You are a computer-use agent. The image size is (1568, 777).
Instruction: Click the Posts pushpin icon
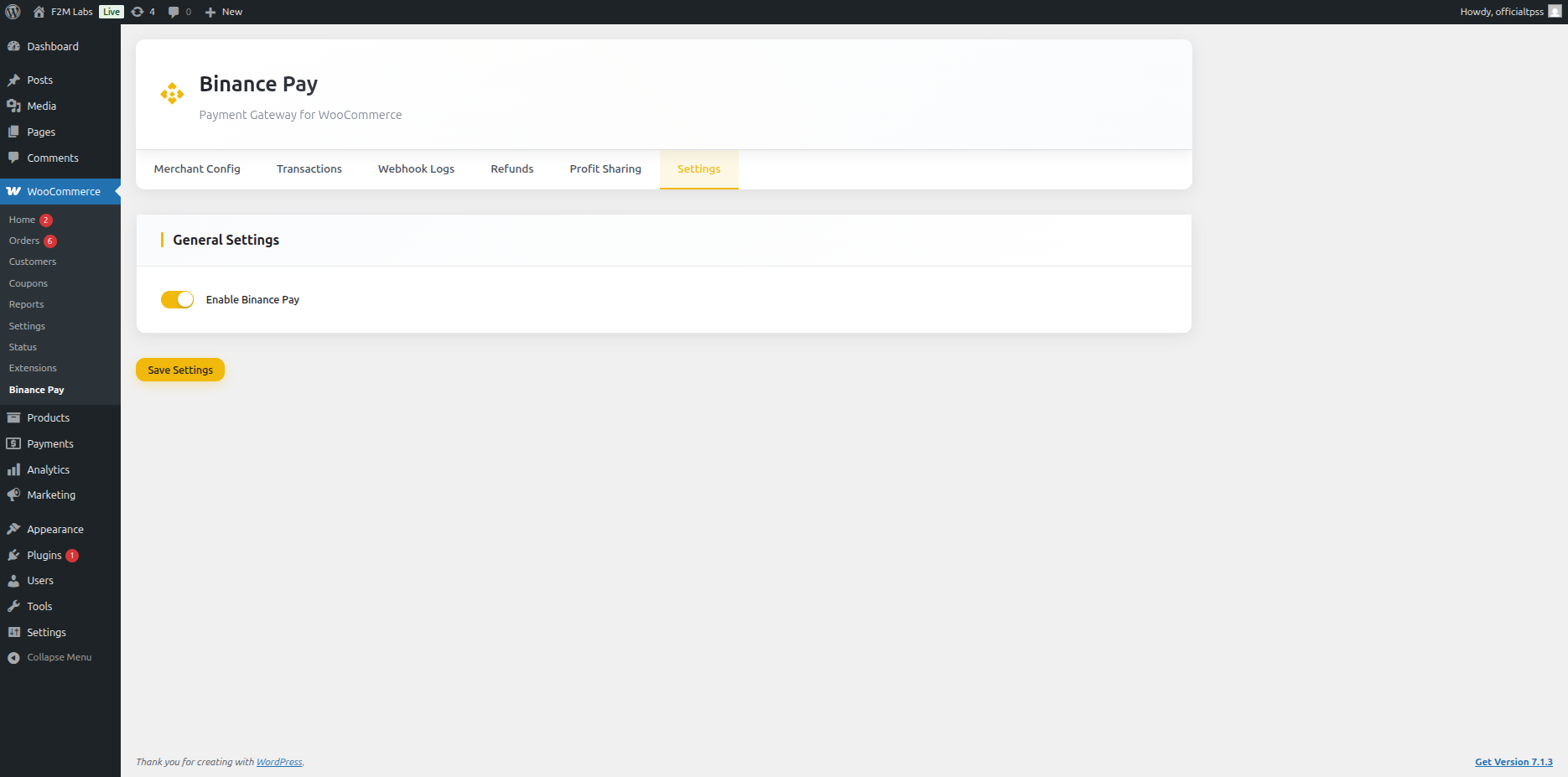(13, 80)
